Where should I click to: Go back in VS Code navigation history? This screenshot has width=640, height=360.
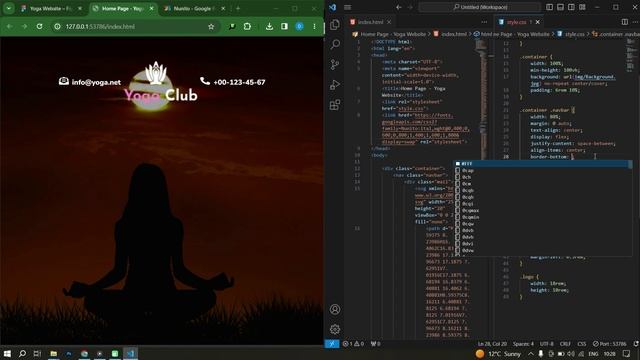(398, 7)
